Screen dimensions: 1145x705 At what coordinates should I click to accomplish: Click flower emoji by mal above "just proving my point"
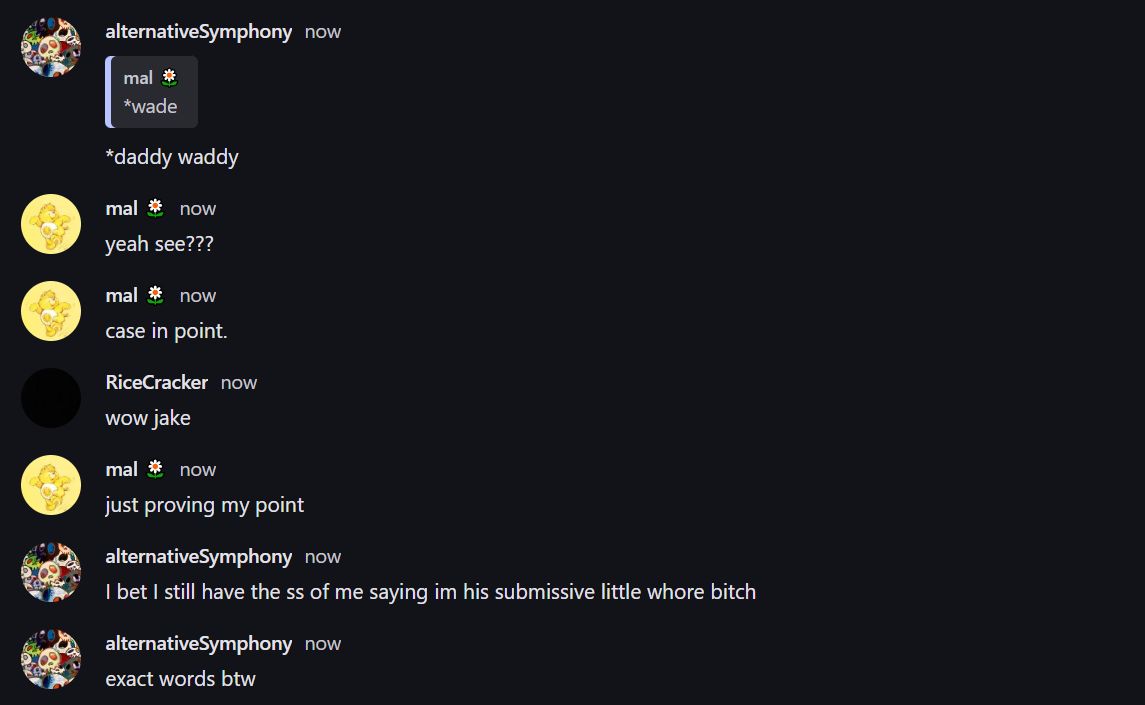pos(155,469)
